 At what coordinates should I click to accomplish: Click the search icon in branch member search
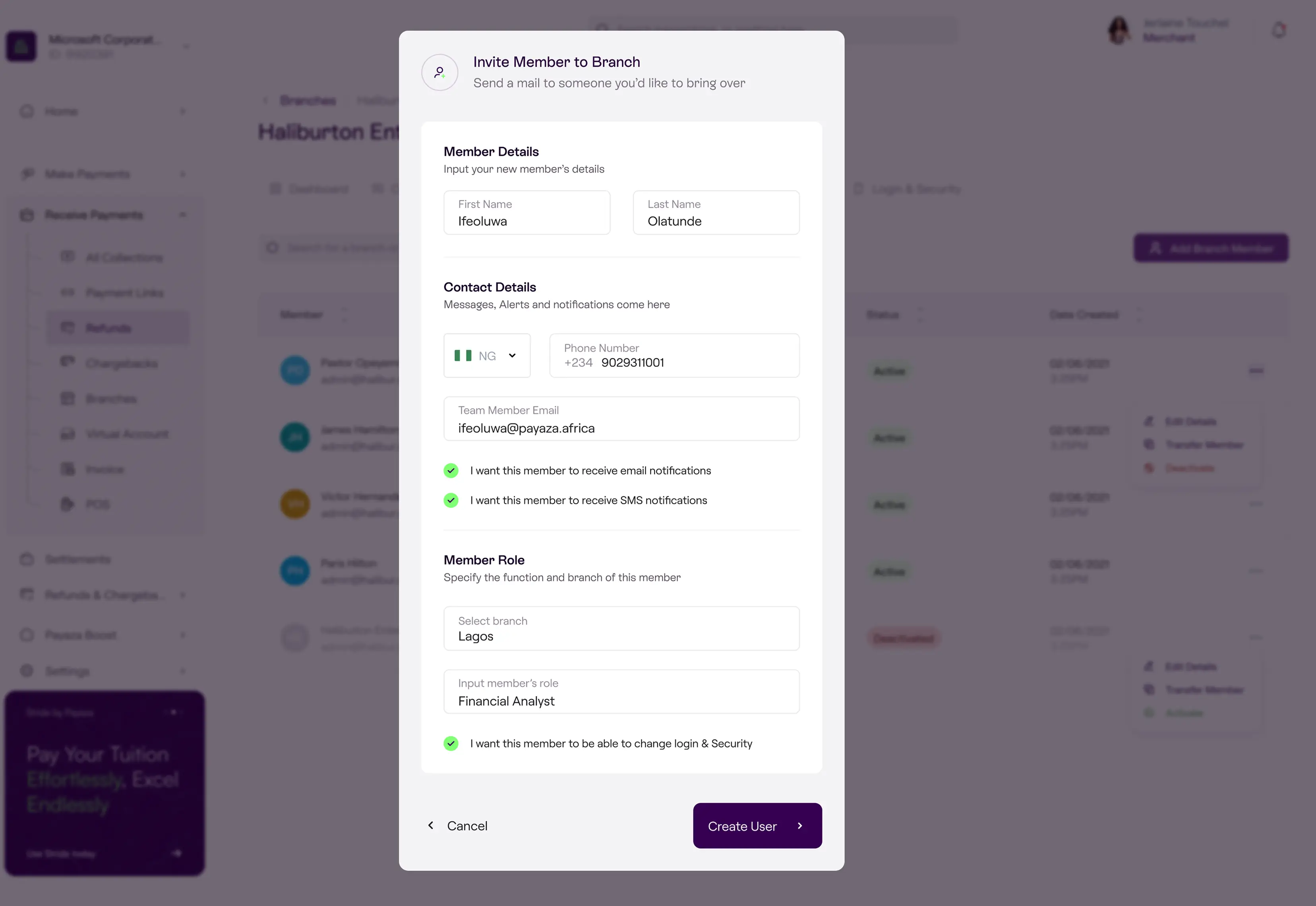(x=273, y=248)
